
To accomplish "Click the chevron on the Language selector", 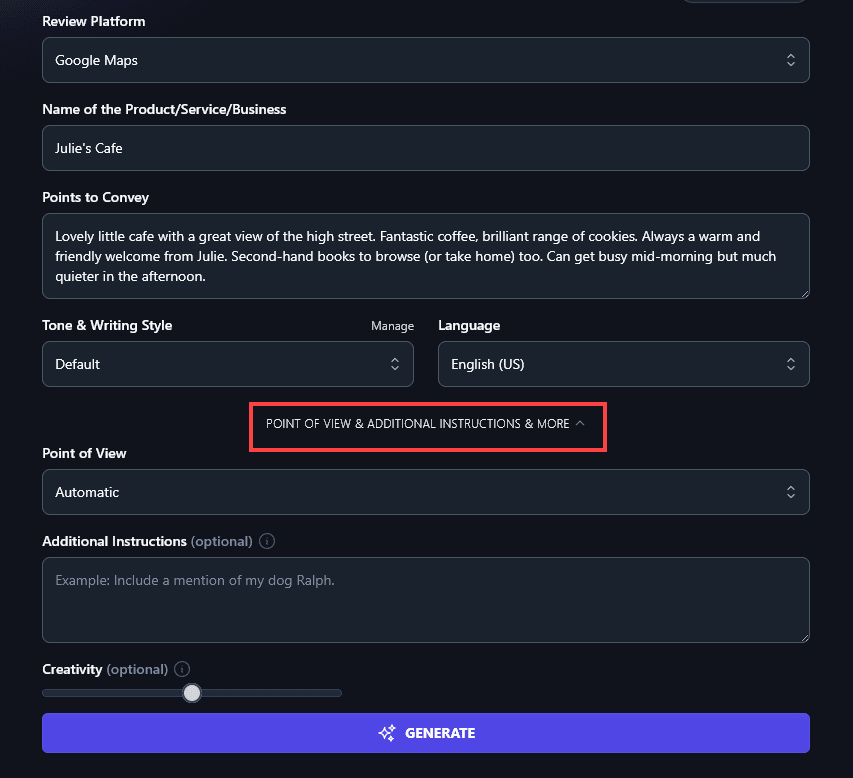I will 789,364.
